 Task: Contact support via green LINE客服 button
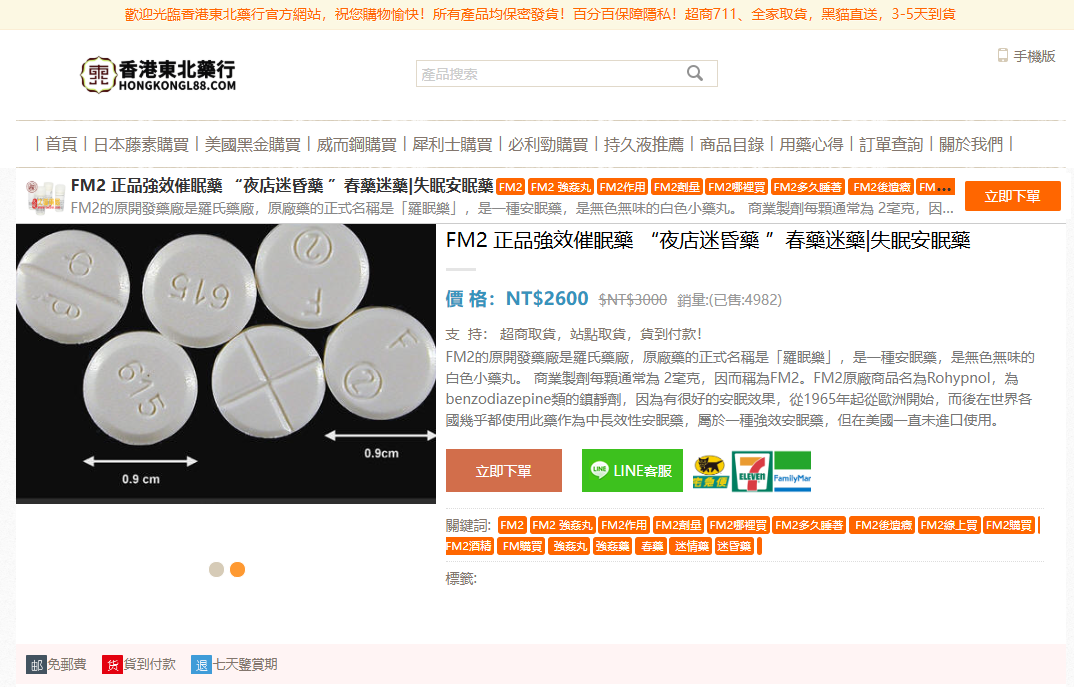tap(632, 471)
